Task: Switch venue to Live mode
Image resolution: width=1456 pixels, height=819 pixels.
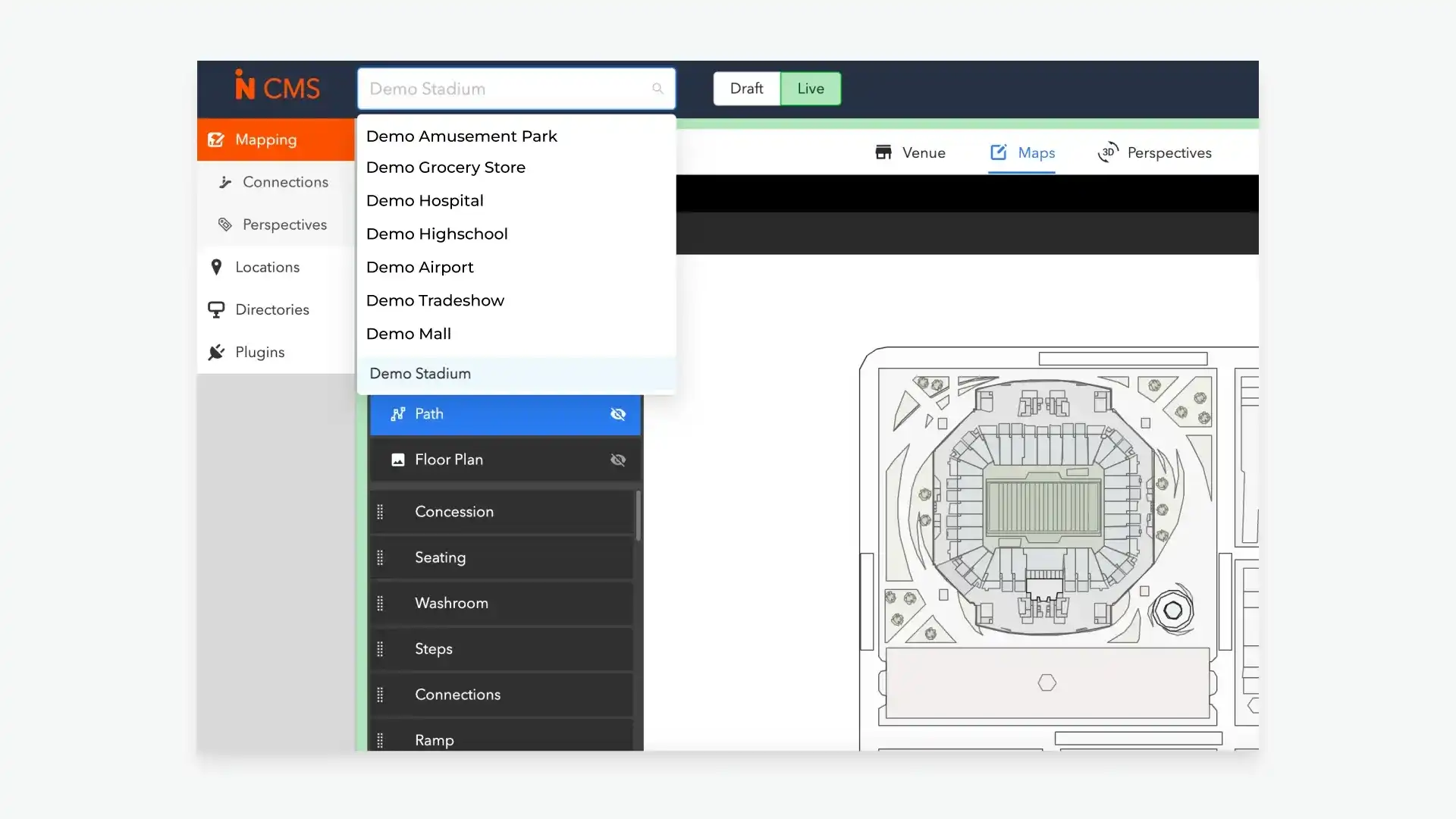Action: [x=810, y=89]
